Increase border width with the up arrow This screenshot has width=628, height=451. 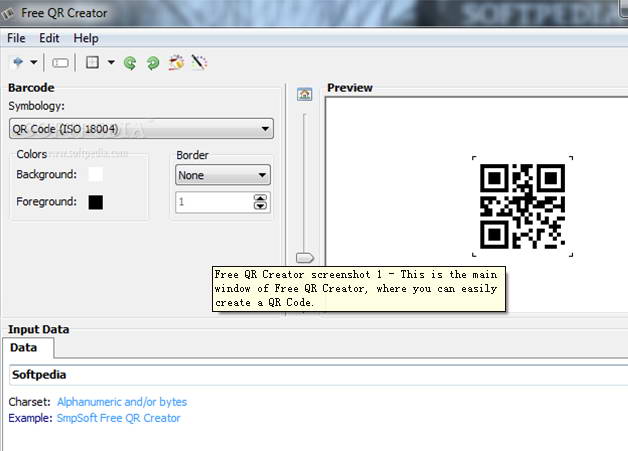(x=260, y=197)
